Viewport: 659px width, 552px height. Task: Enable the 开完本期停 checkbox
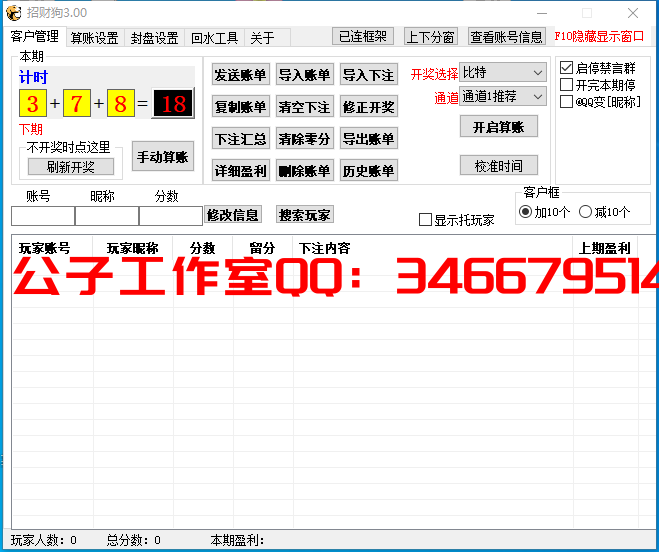click(x=566, y=85)
